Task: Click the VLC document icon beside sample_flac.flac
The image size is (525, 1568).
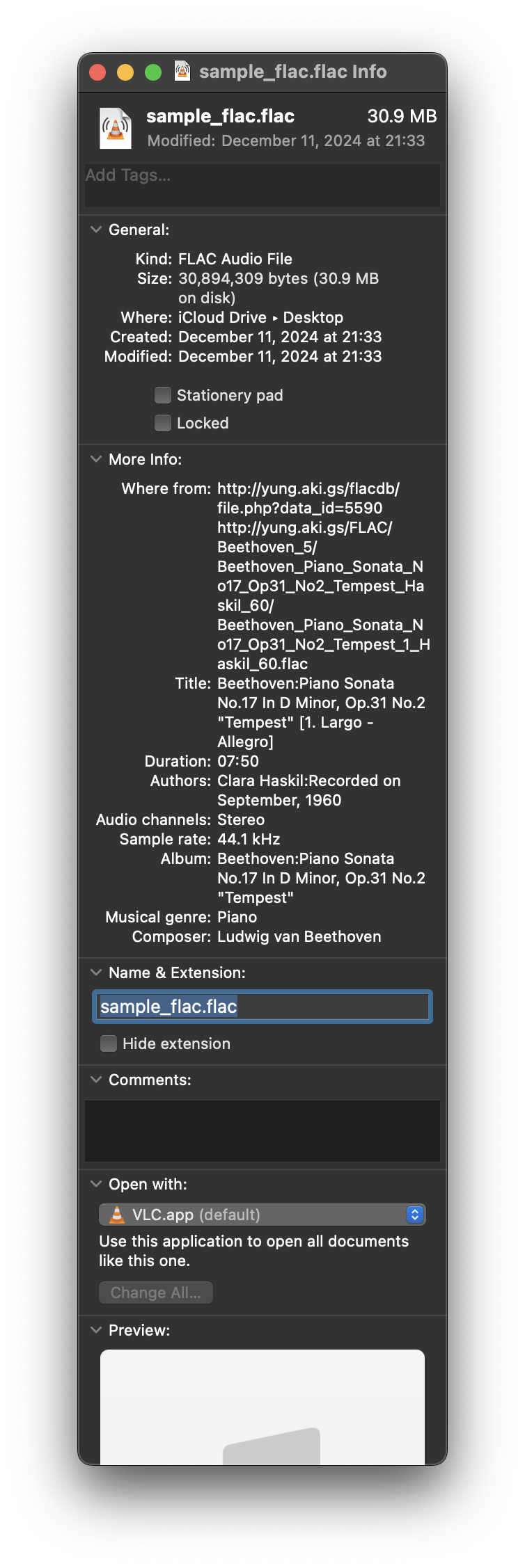Action: click(115, 128)
